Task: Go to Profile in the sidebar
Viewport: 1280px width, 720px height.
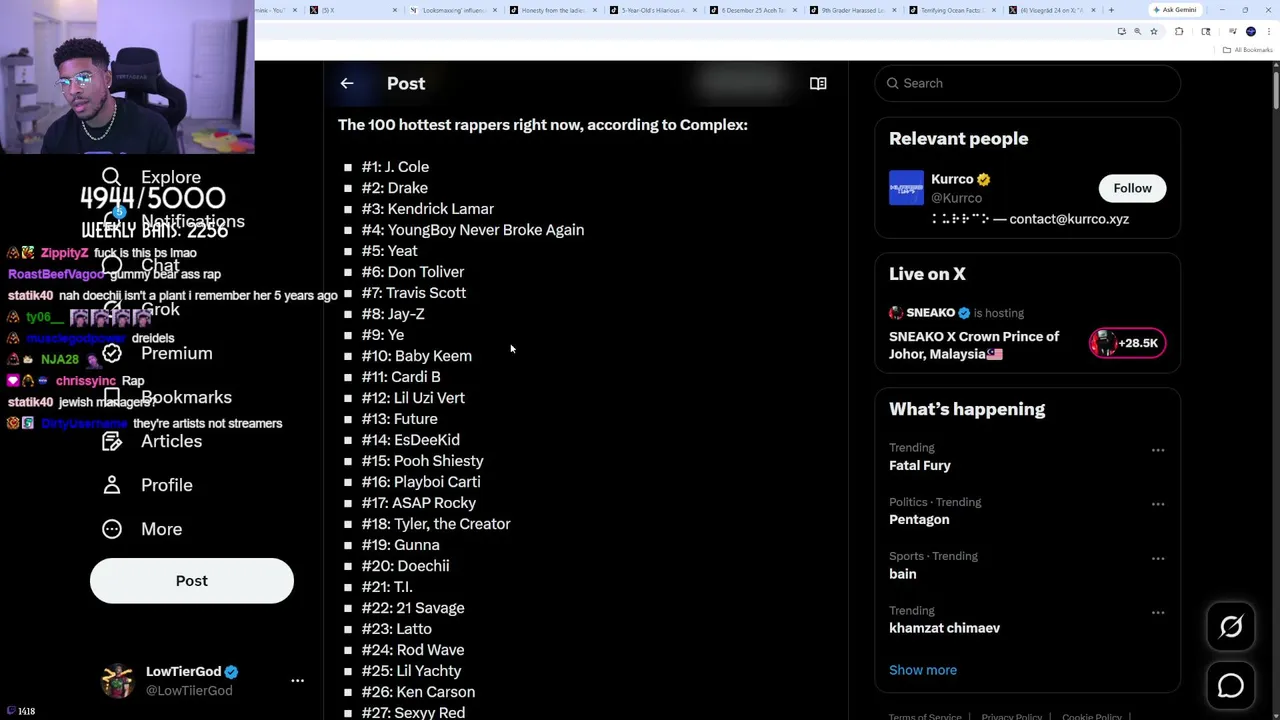Action: click(166, 485)
